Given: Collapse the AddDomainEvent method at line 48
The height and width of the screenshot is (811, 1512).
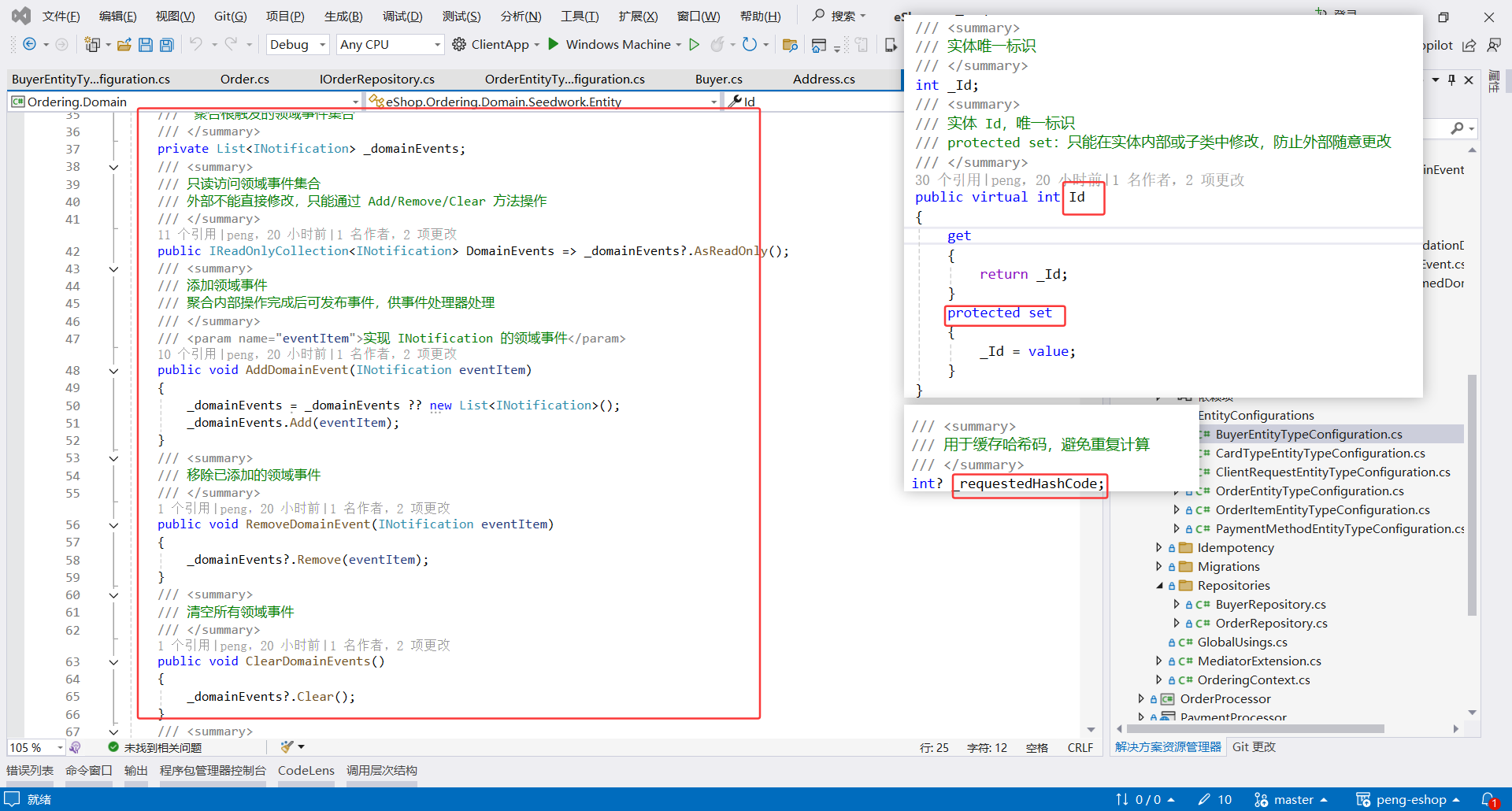Looking at the screenshot, I should tap(113, 371).
